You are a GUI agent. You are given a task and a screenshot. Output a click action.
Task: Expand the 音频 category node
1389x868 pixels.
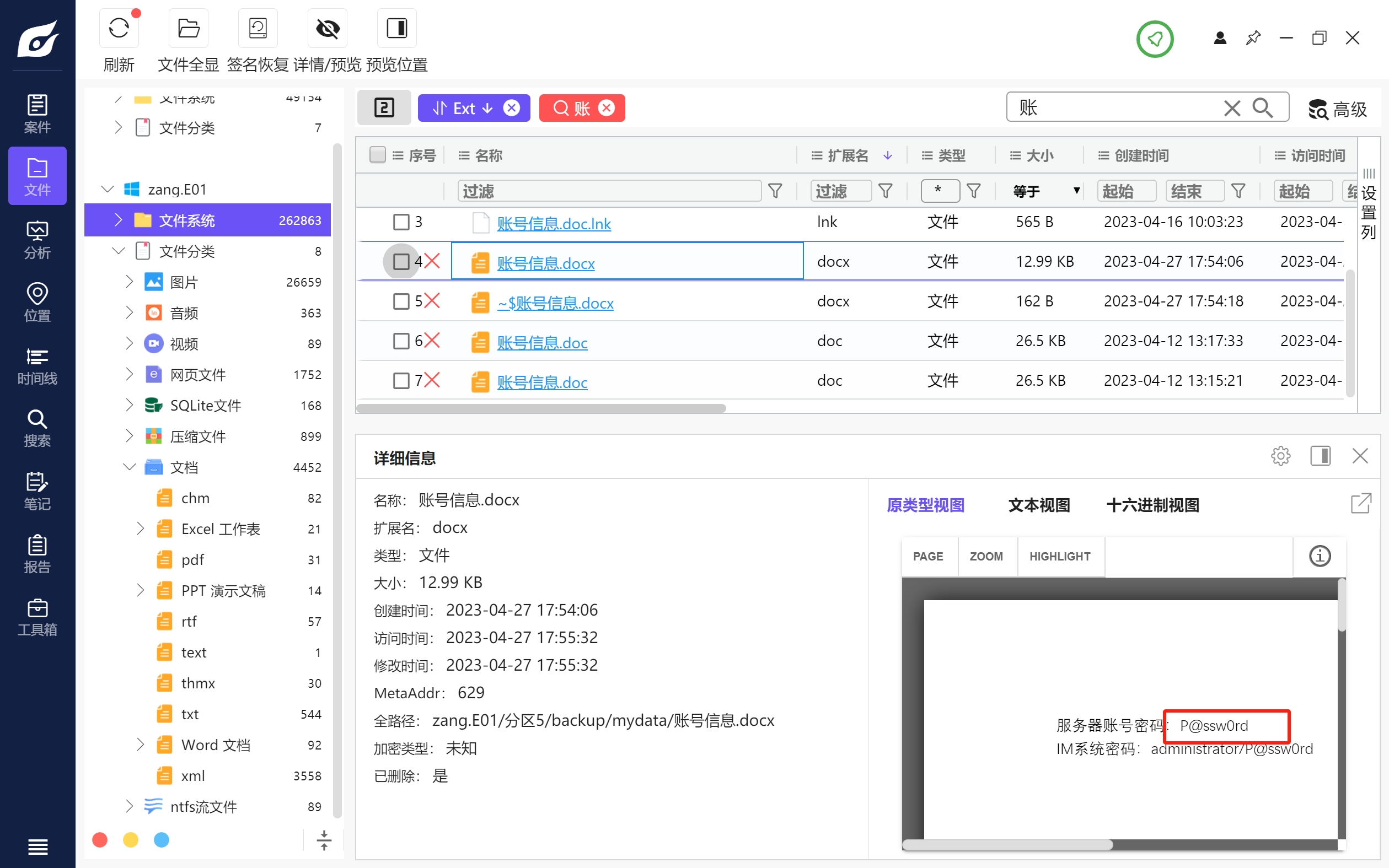tap(129, 312)
